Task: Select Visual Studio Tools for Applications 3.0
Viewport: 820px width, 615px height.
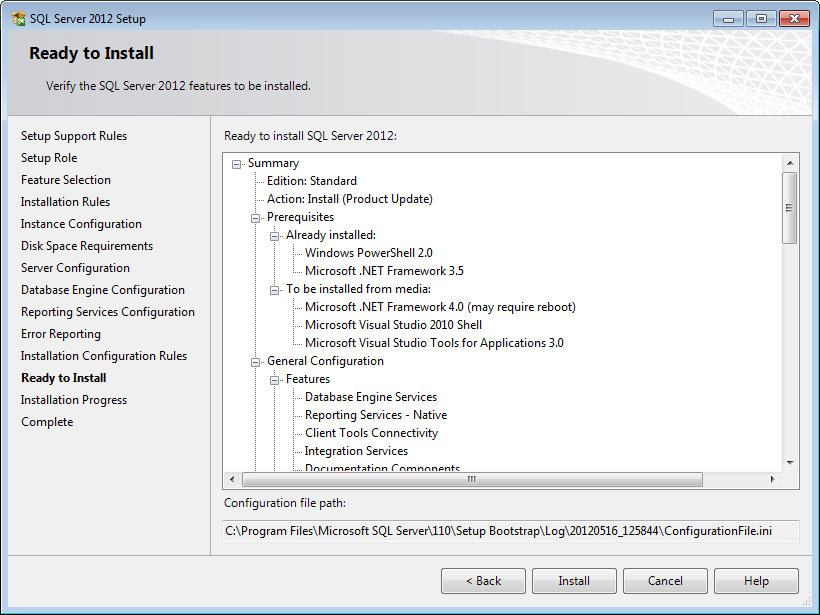Action: coord(434,343)
